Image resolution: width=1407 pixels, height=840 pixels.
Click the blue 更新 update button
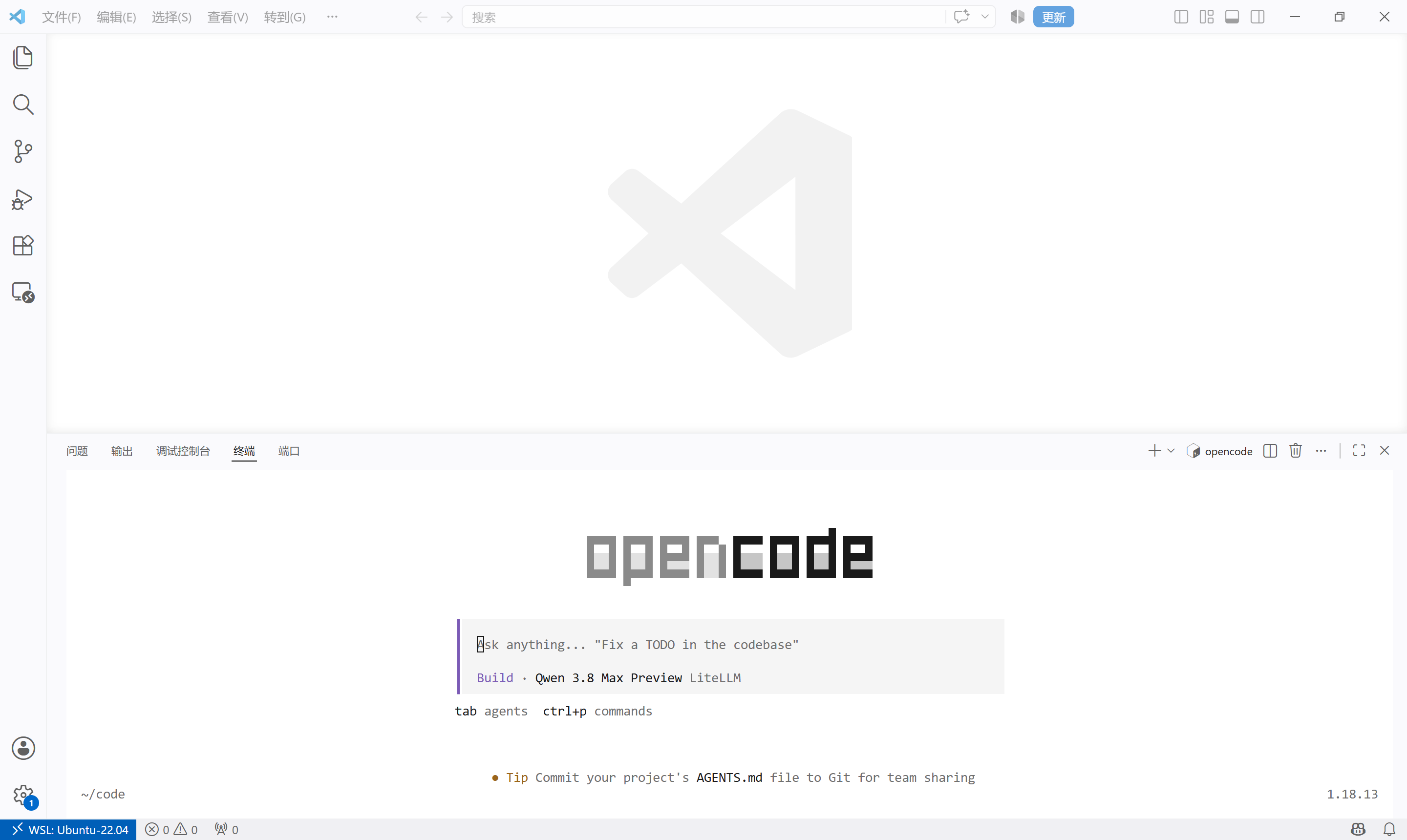pyautogui.click(x=1053, y=17)
